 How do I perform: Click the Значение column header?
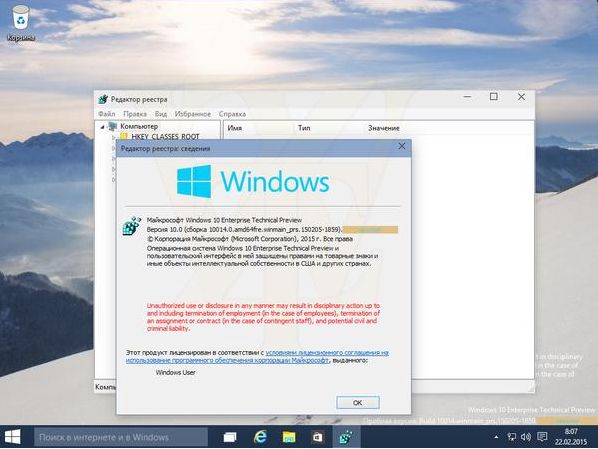tap(384, 128)
